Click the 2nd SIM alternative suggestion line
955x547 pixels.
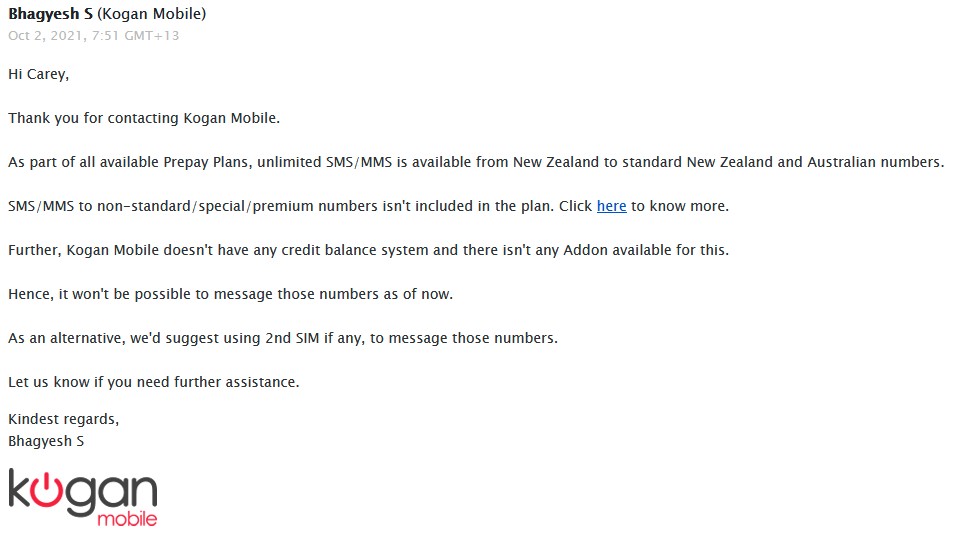[283, 338]
